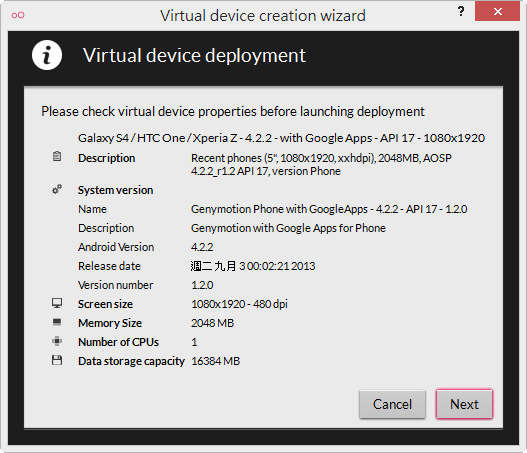Click the 'Virtual device deployment' header title
The image size is (527, 453).
tap(194, 55)
